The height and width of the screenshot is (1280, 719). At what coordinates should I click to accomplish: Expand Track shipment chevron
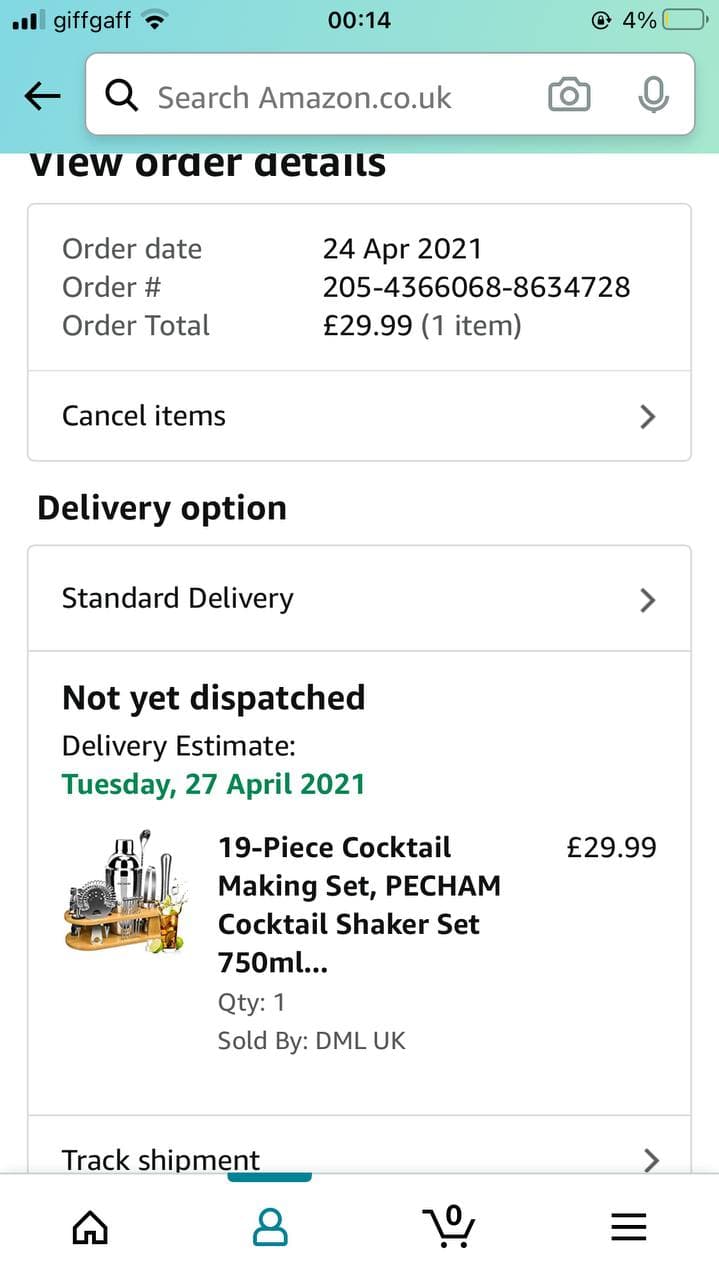(651, 1159)
